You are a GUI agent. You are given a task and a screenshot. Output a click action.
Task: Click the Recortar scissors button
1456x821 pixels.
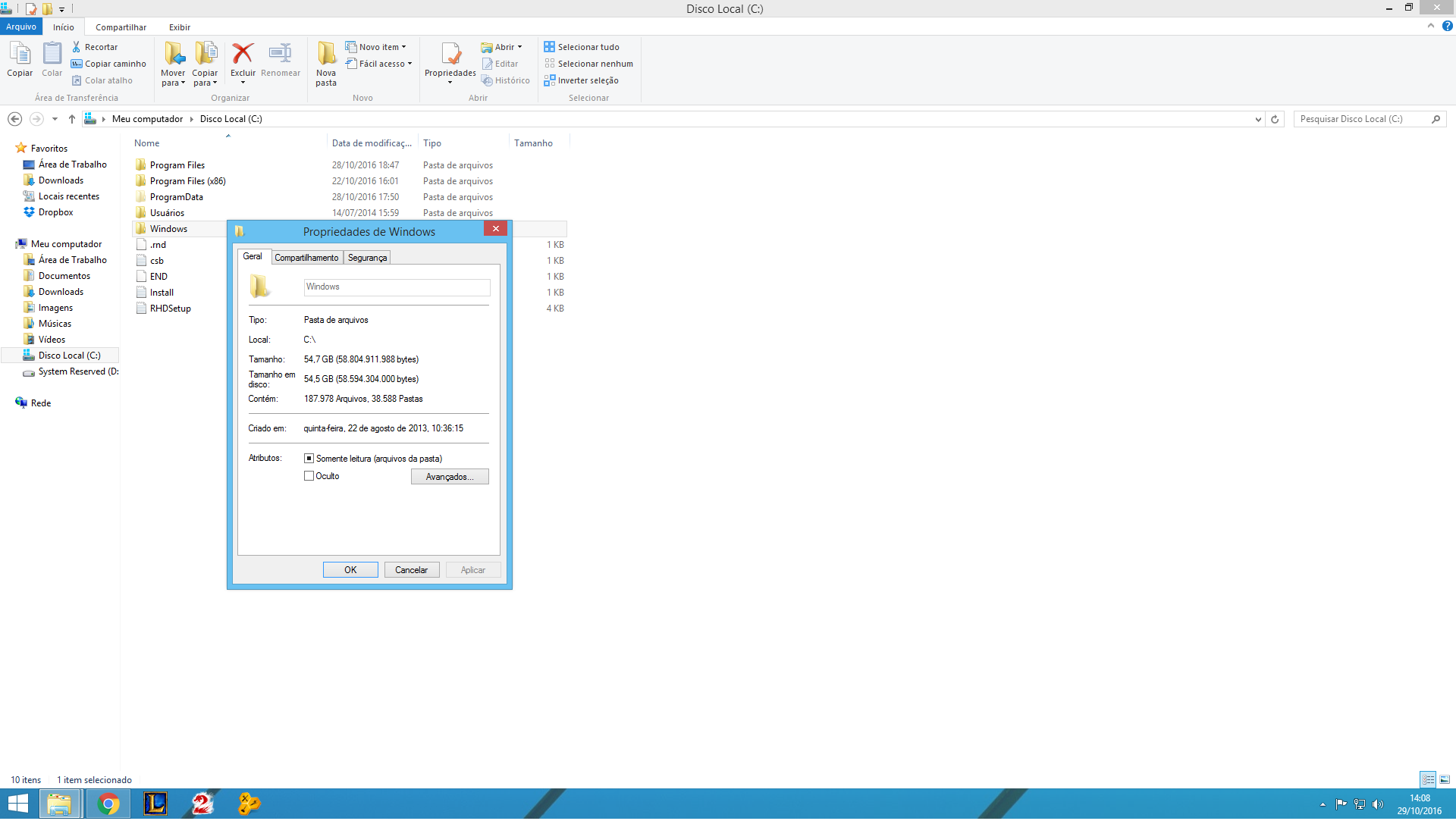click(x=95, y=47)
